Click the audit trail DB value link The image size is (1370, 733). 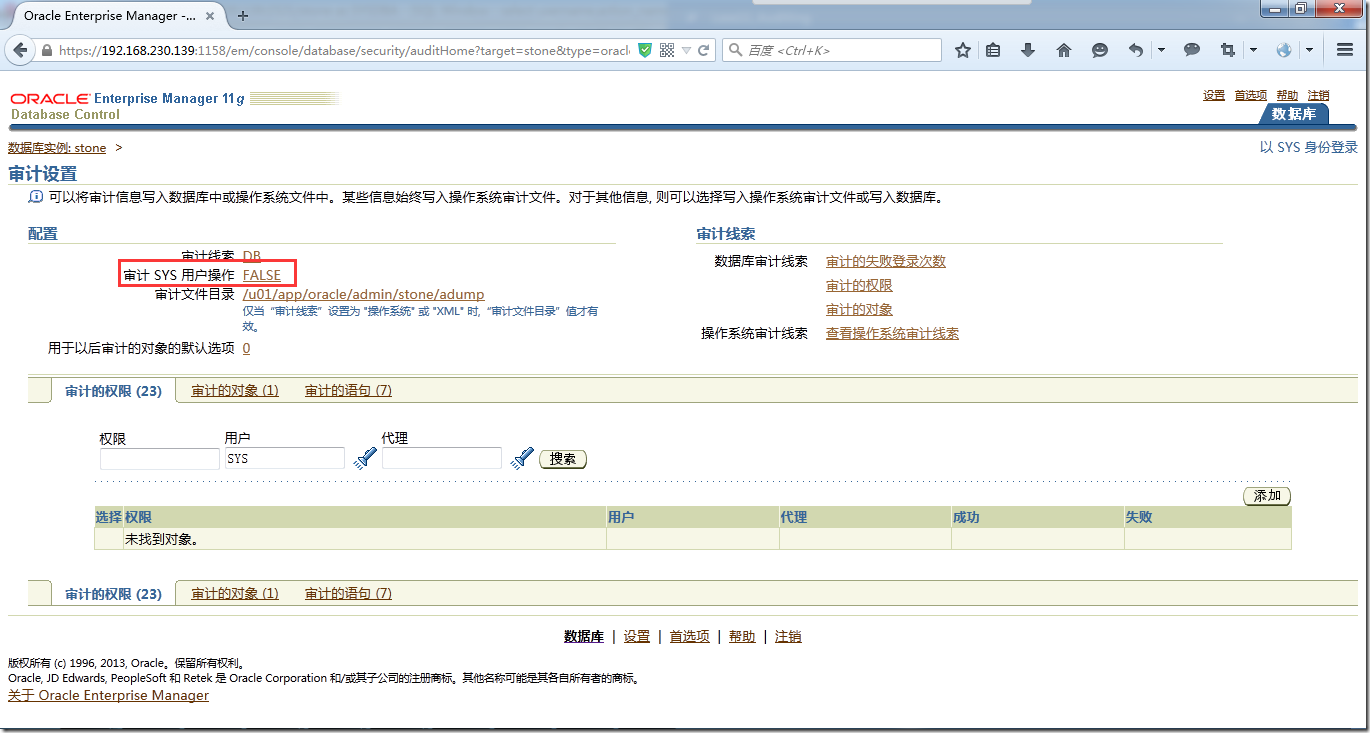click(x=252, y=256)
